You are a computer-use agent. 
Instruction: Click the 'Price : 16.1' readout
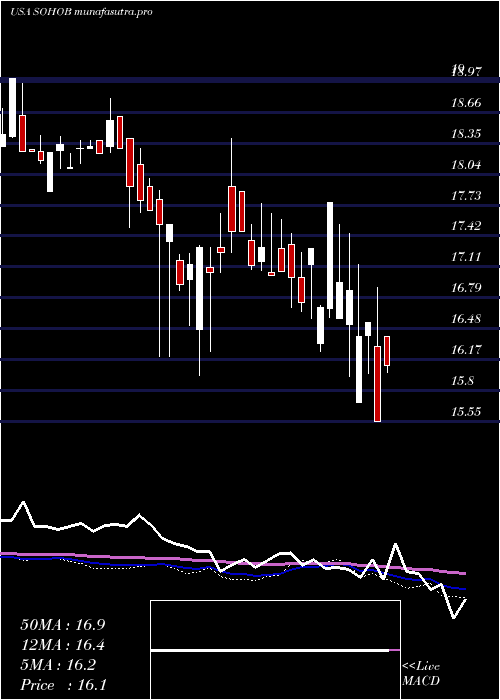point(63,685)
